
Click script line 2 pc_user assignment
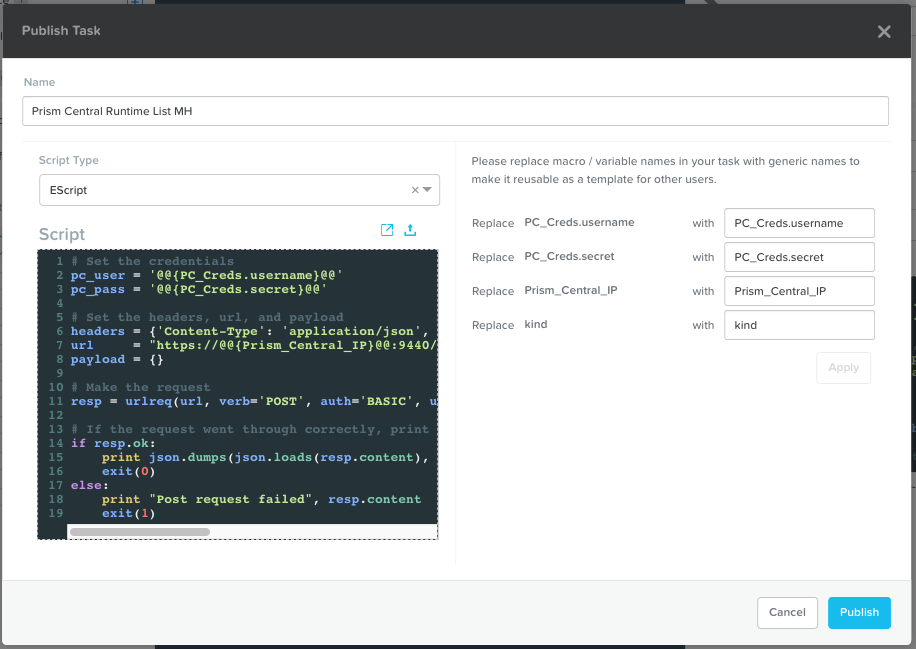click(206, 275)
